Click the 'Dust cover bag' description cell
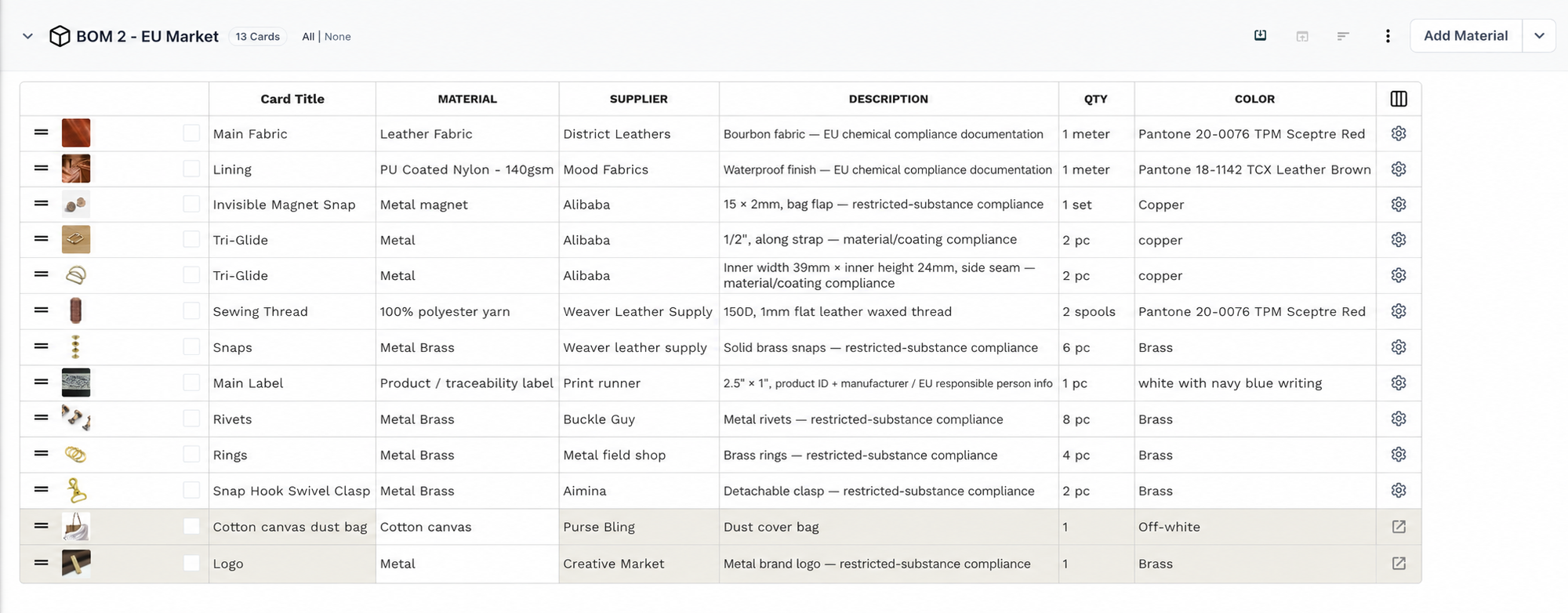Screen dimensions: 1568x613 (x=888, y=527)
